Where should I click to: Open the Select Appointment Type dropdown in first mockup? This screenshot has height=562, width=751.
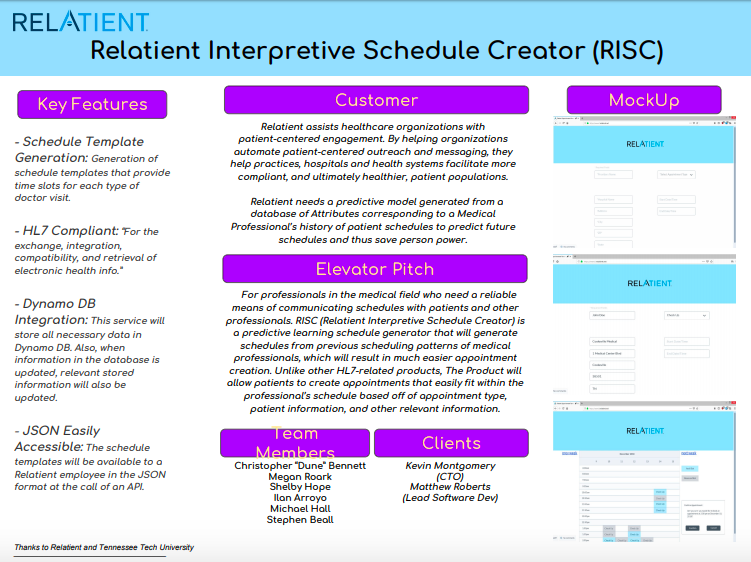pos(676,174)
